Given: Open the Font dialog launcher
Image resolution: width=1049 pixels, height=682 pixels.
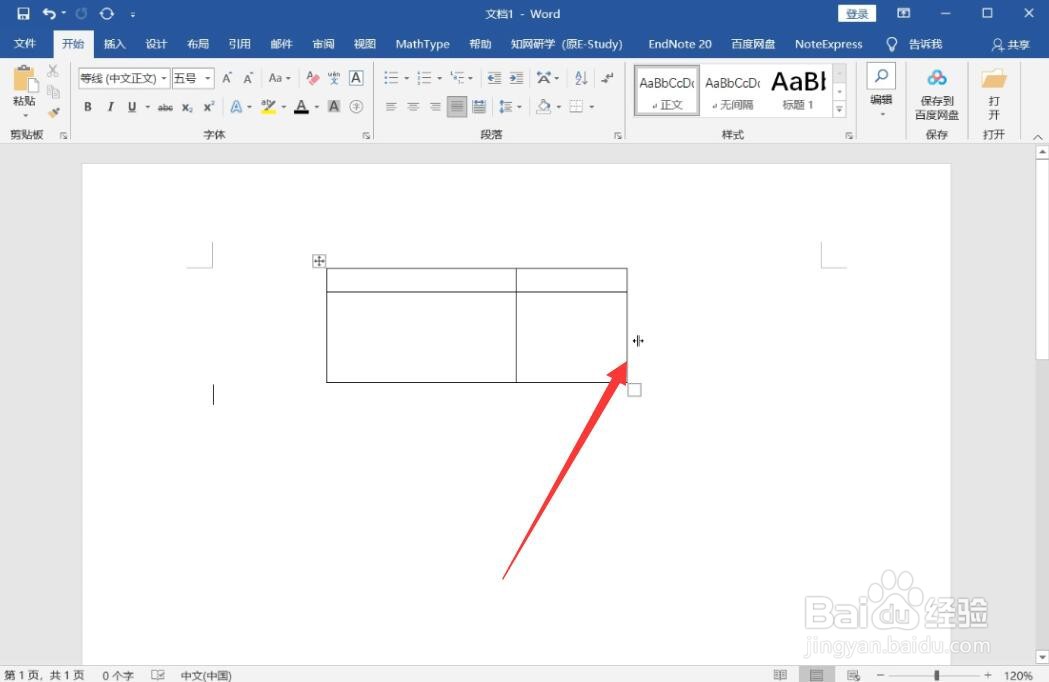Looking at the screenshot, I should pyautogui.click(x=366, y=135).
